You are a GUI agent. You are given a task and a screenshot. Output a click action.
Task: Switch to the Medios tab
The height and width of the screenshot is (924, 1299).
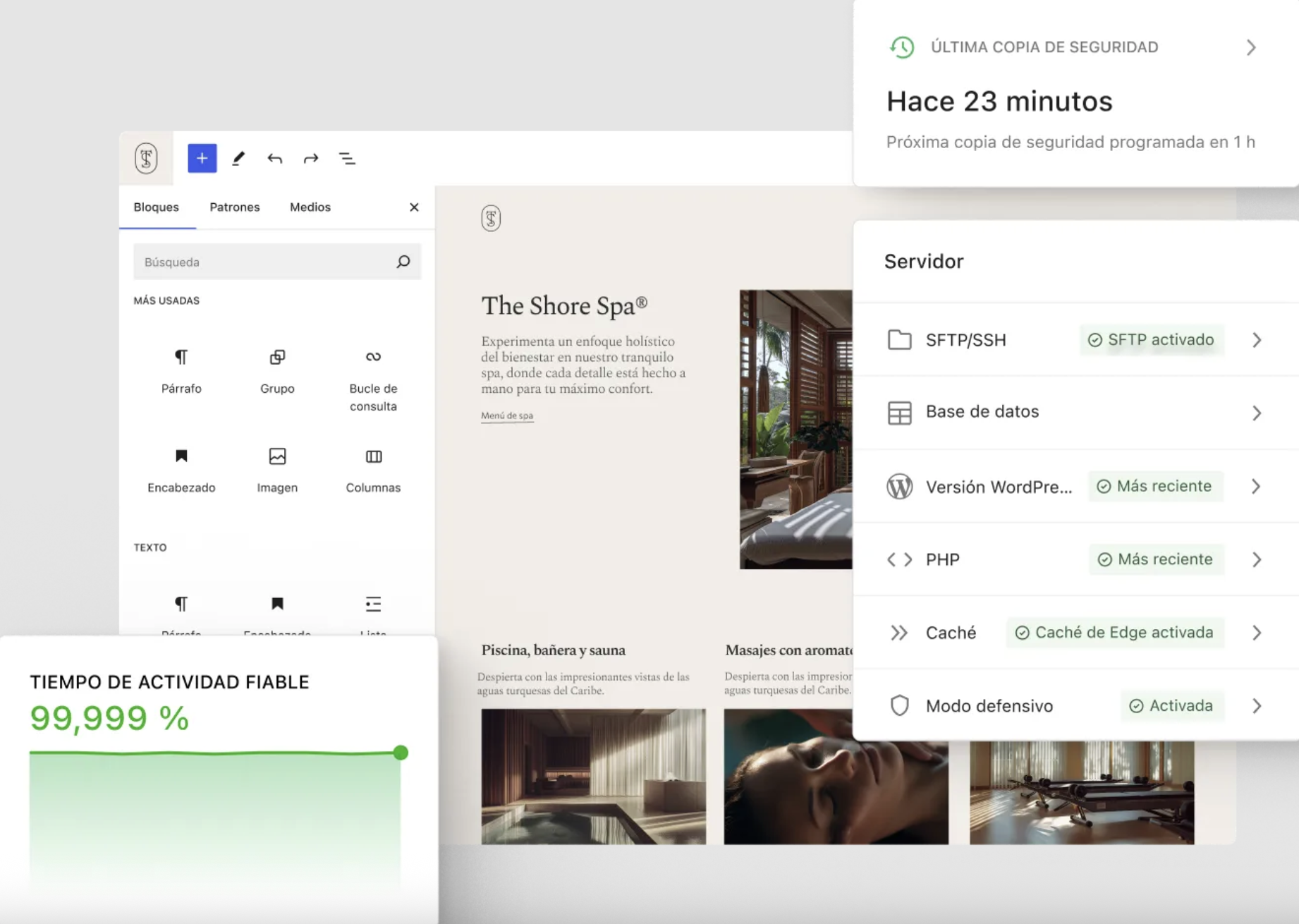[310, 207]
